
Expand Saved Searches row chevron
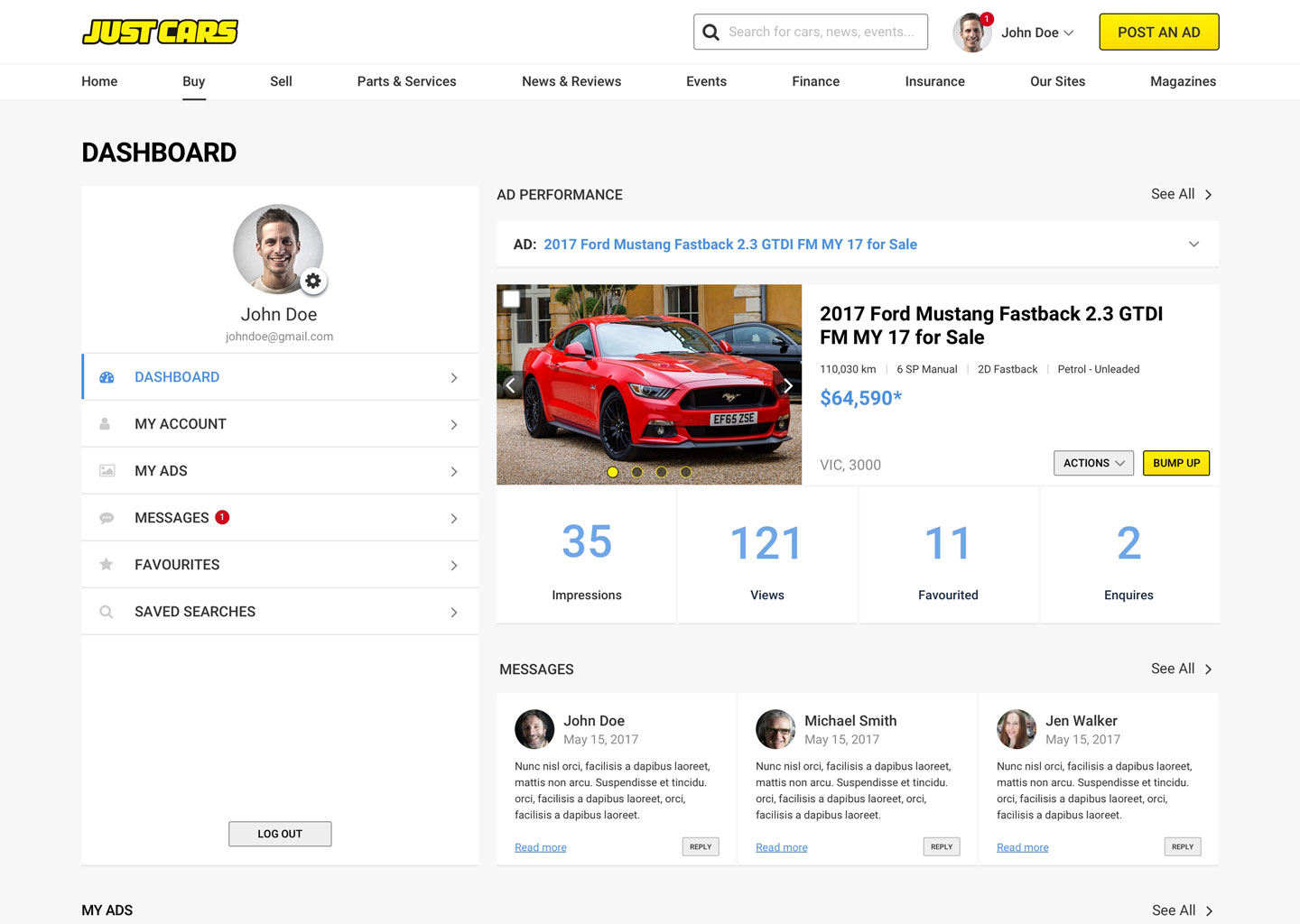pos(454,613)
